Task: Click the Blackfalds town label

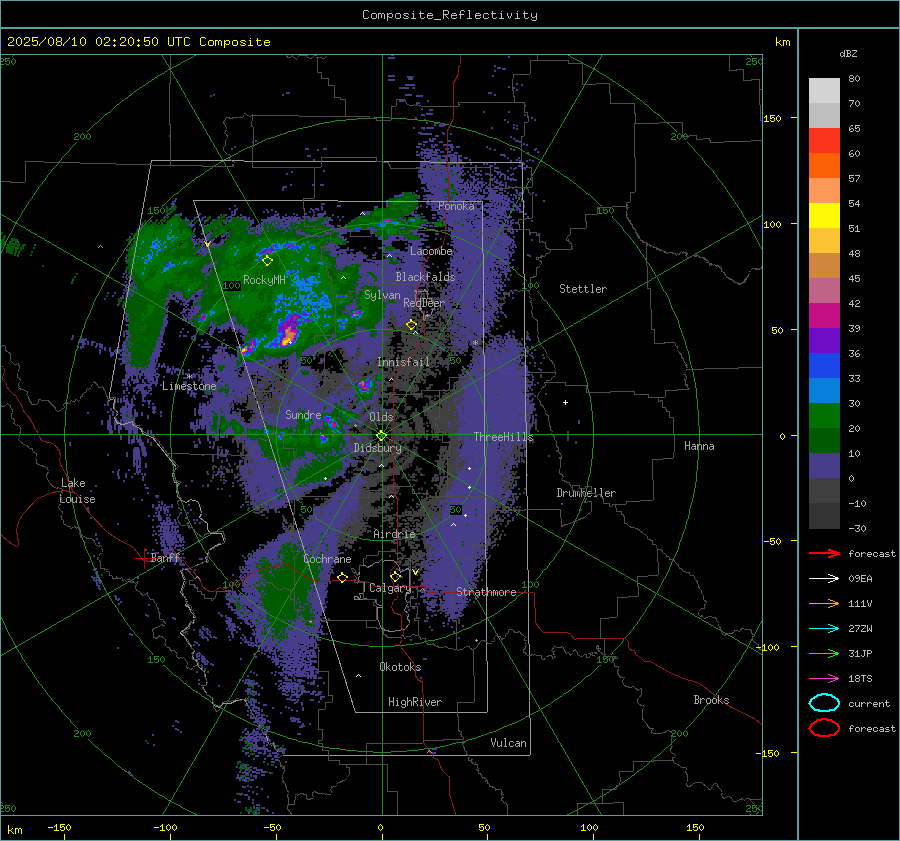Action: 425,277
